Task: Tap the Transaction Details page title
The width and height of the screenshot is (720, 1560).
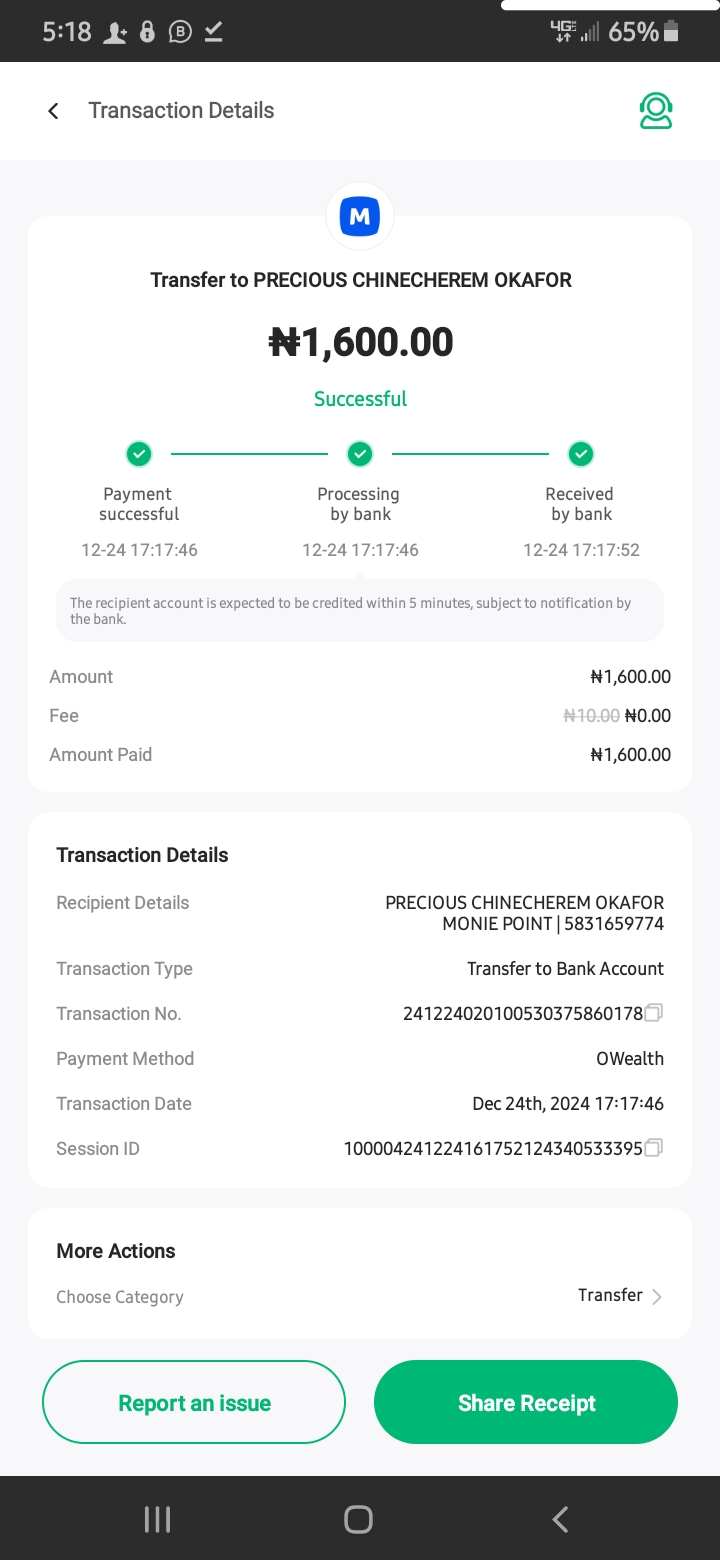Action: point(181,111)
